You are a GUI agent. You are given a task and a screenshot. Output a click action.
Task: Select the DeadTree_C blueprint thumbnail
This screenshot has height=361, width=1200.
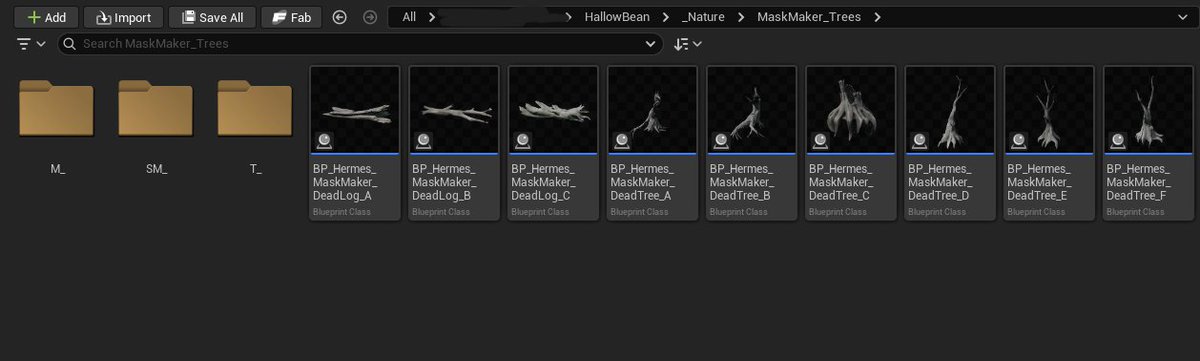[x=851, y=110]
